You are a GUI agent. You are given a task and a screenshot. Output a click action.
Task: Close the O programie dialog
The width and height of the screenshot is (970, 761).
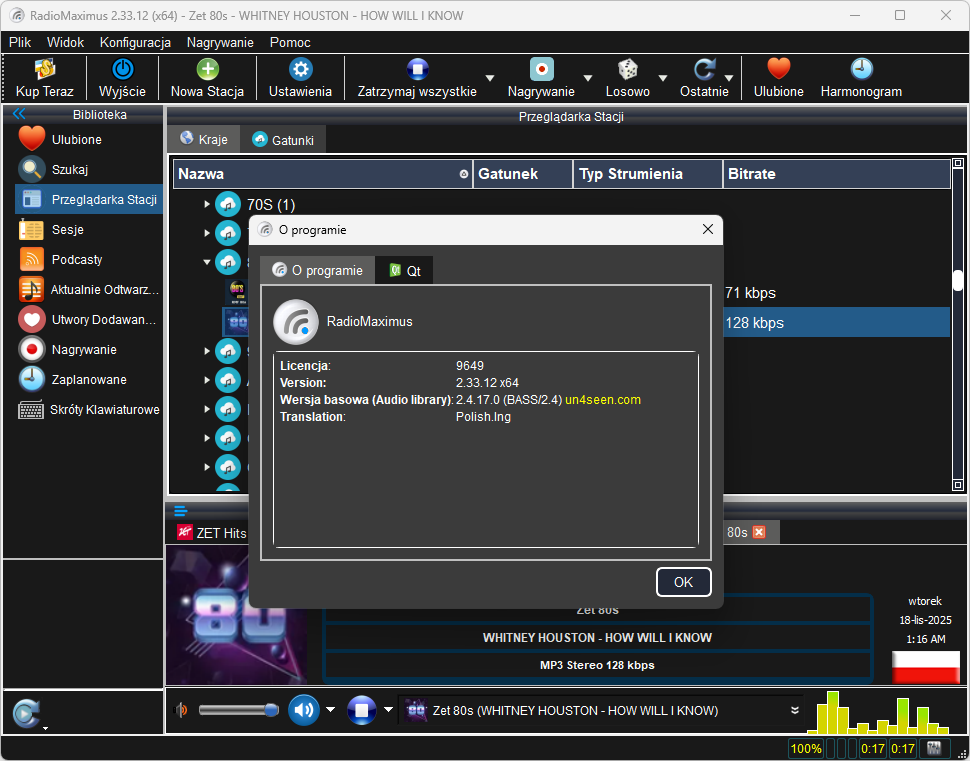click(708, 230)
